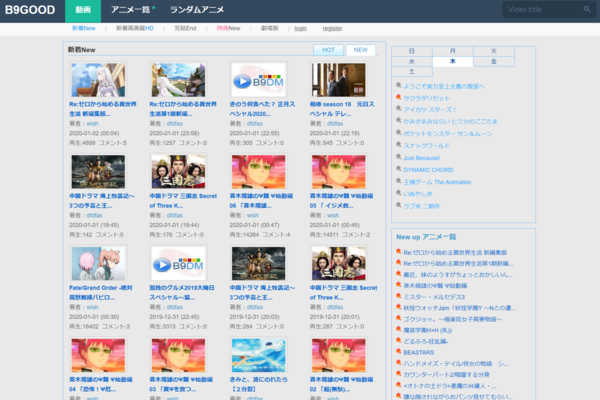
Task: Open 三国志 thumbnail dated 2020-01-01 (19:44)
Action: coord(178,171)
